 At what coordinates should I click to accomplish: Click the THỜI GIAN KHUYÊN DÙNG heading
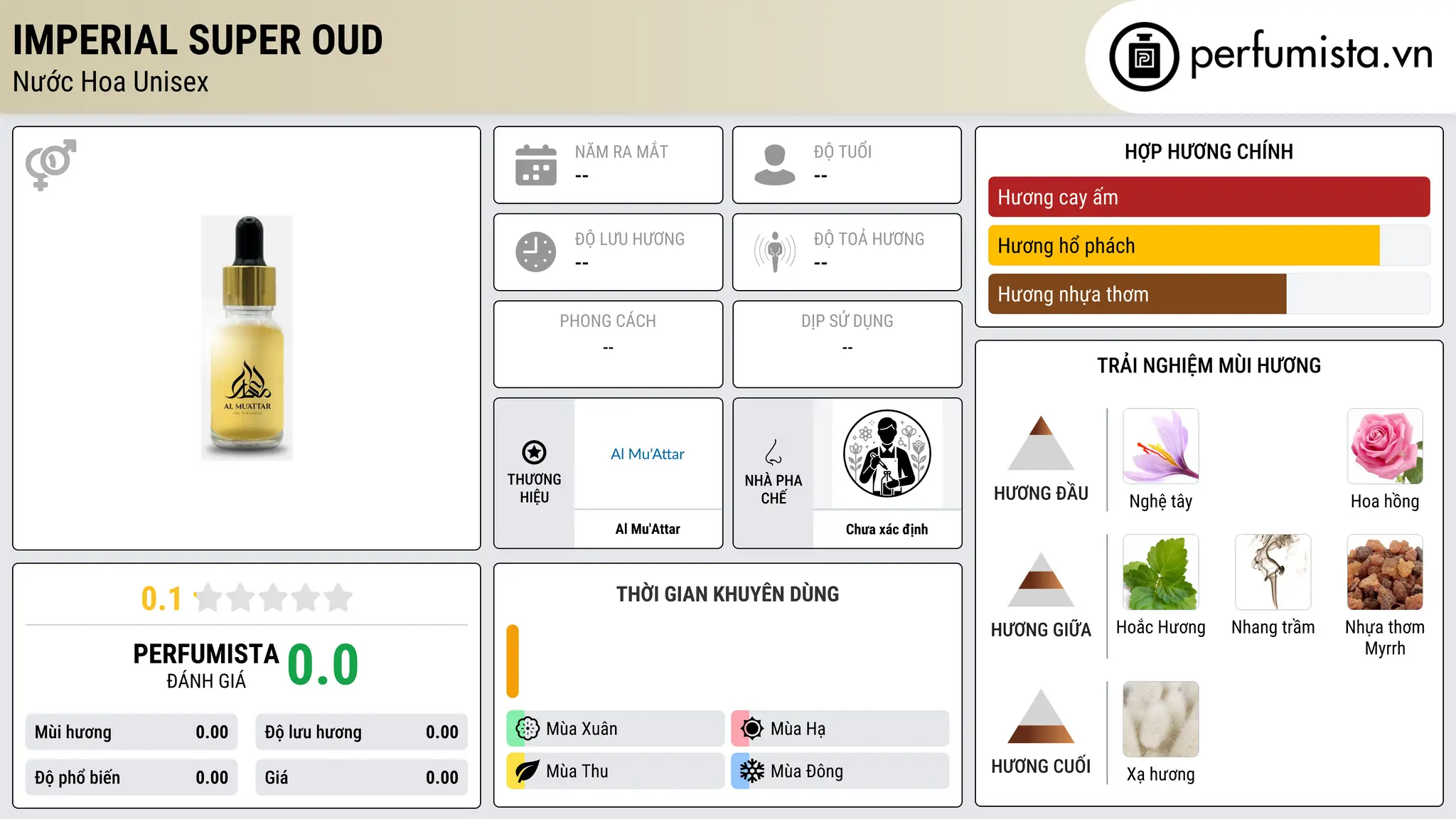point(728,594)
